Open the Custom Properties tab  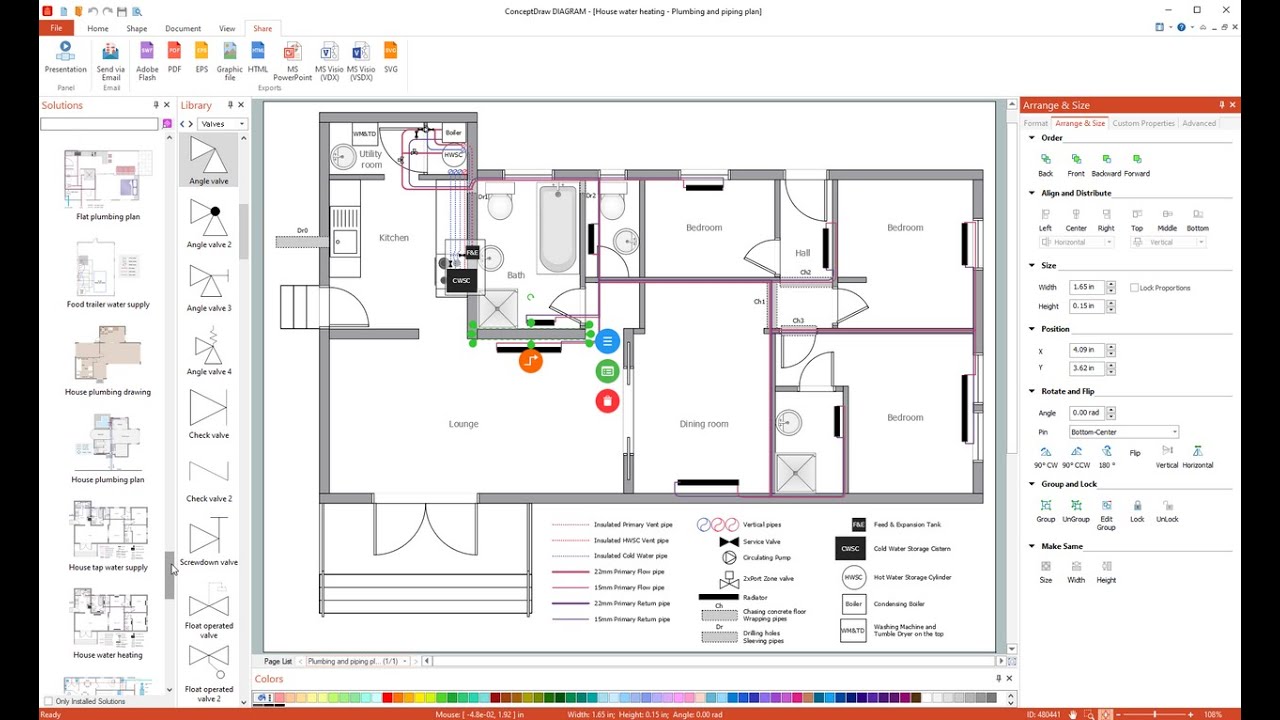tap(1143, 122)
